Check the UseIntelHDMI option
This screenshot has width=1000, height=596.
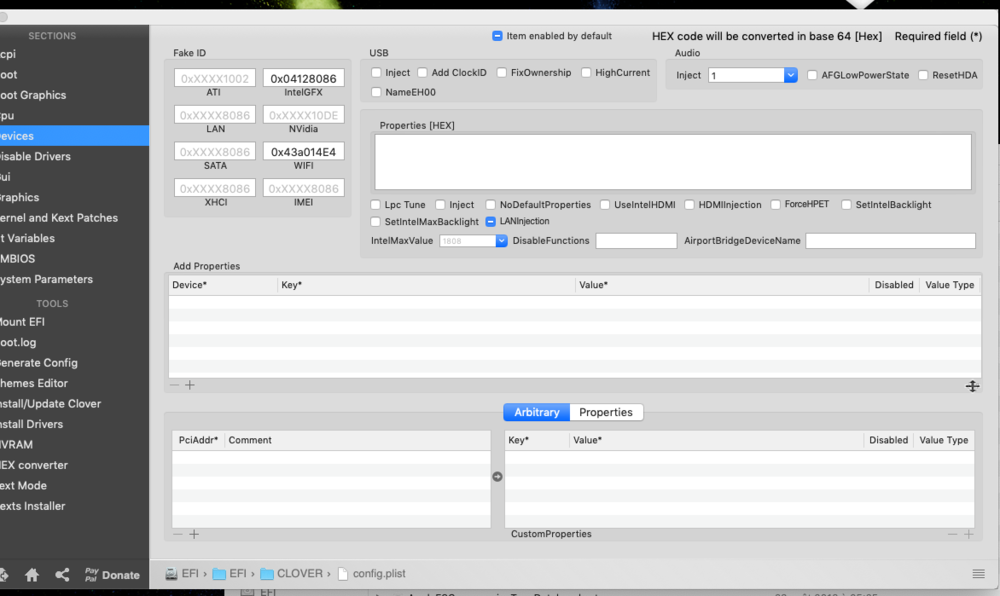pyautogui.click(x=606, y=205)
